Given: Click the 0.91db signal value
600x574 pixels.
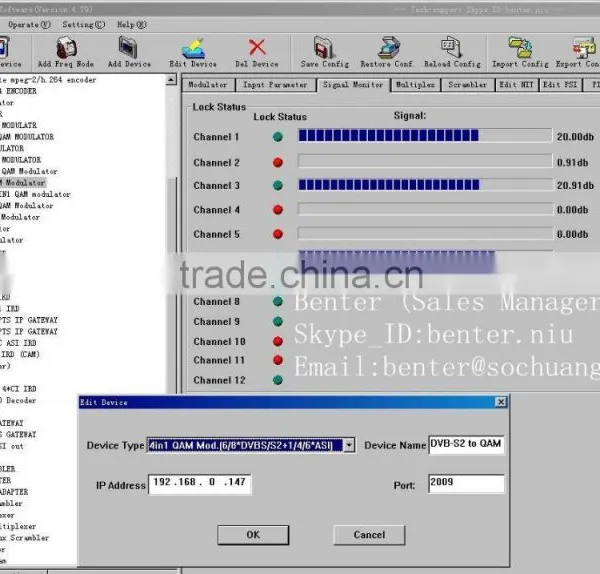Looking at the screenshot, I should coord(572,163).
